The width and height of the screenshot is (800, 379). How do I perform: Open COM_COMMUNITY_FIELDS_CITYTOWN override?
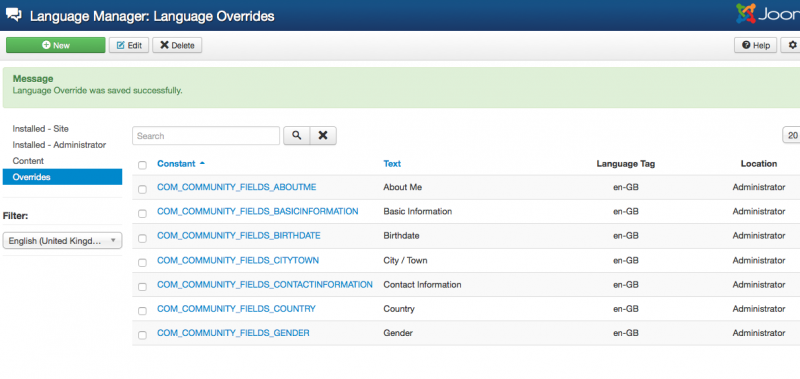[x=238, y=260]
